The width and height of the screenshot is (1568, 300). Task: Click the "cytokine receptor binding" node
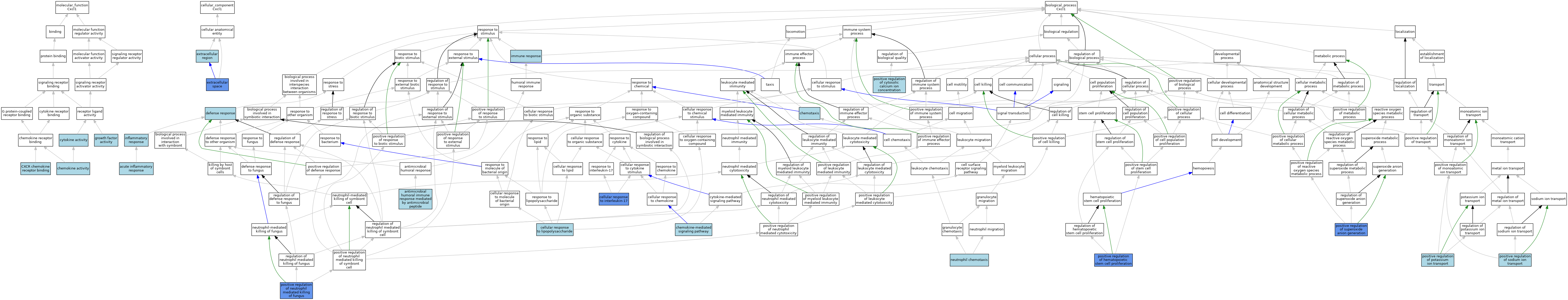pyautogui.click(x=54, y=113)
